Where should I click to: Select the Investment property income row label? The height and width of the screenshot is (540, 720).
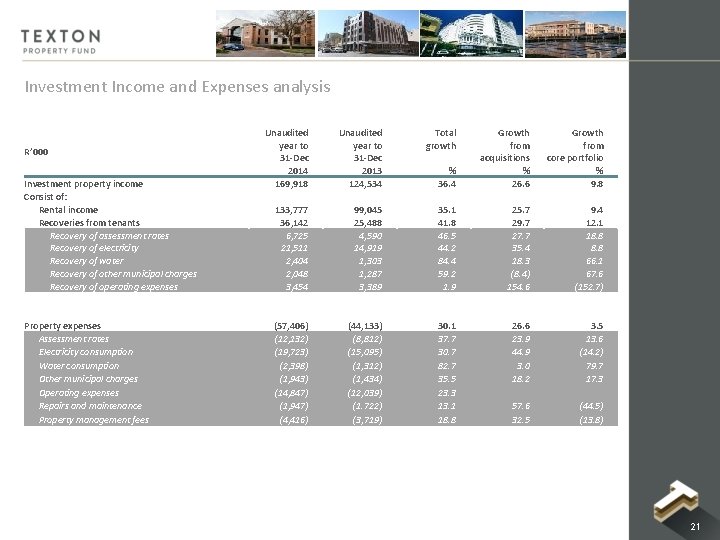[84, 184]
